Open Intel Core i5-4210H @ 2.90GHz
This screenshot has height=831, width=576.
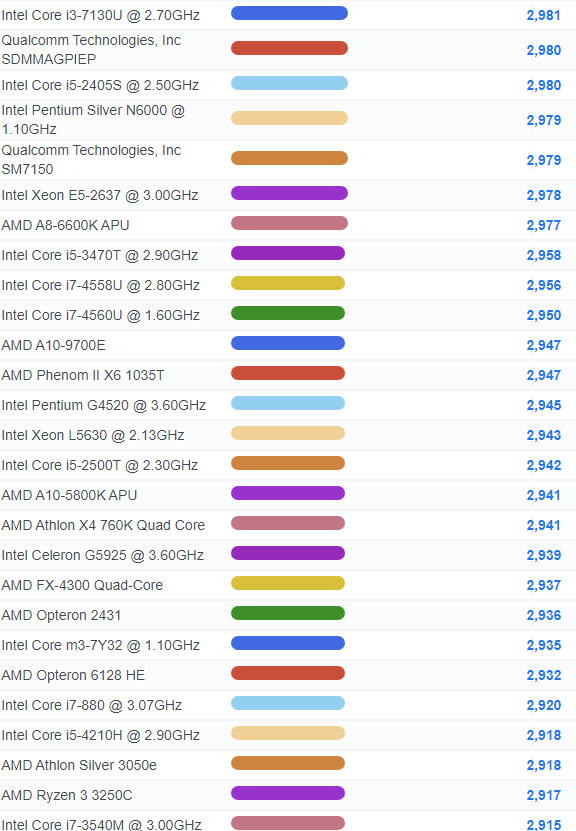101,735
